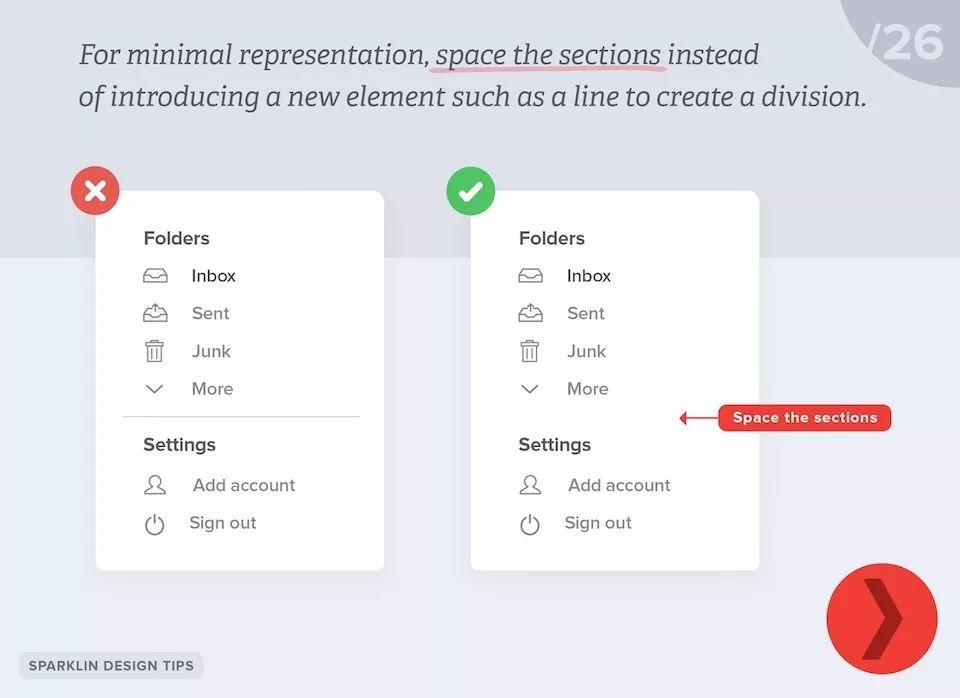
Task: Click the Sign out power icon in right card
Action: click(x=530, y=524)
